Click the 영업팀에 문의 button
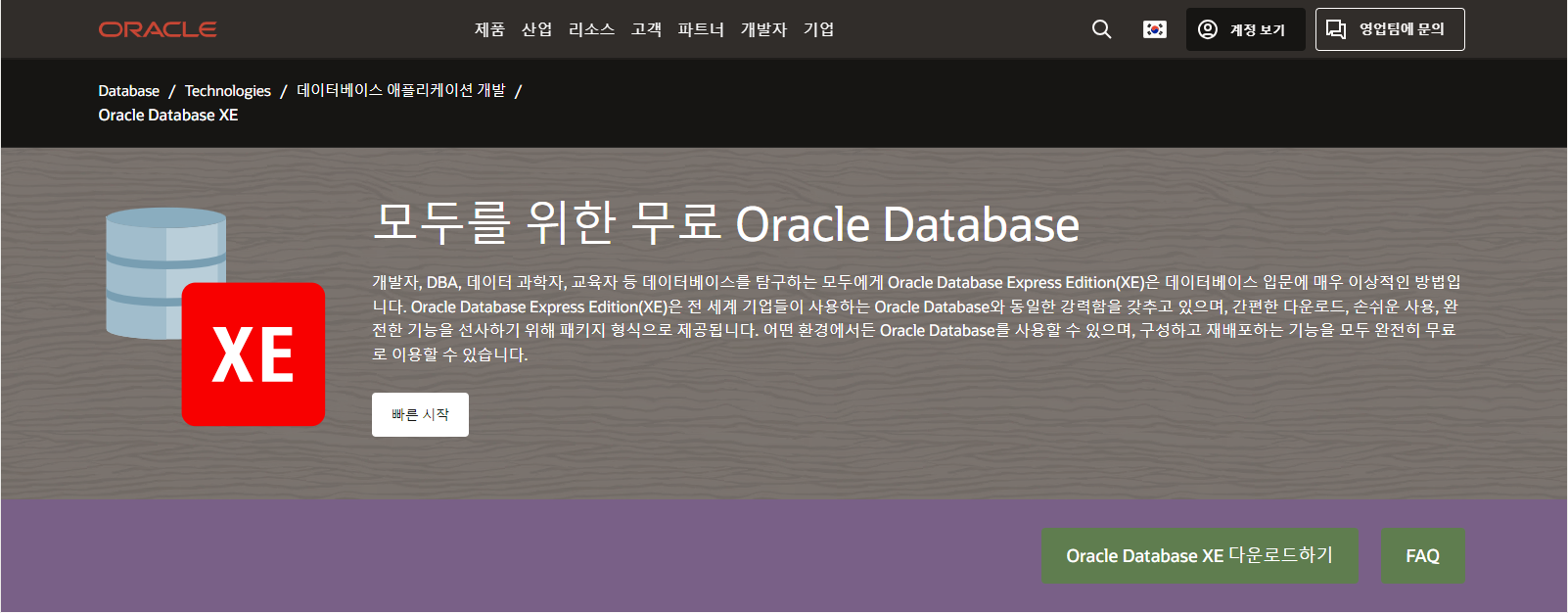This screenshot has height=613, width=1568. tap(1390, 29)
